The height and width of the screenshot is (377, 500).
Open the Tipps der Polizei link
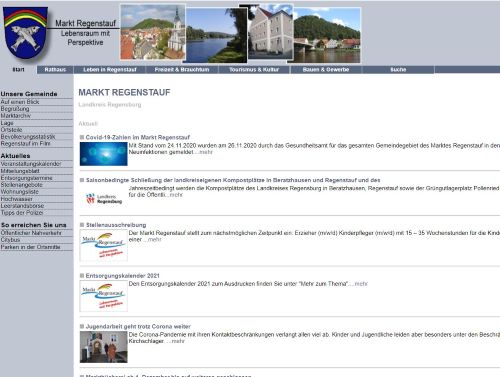pyautogui.click(x=22, y=213)
